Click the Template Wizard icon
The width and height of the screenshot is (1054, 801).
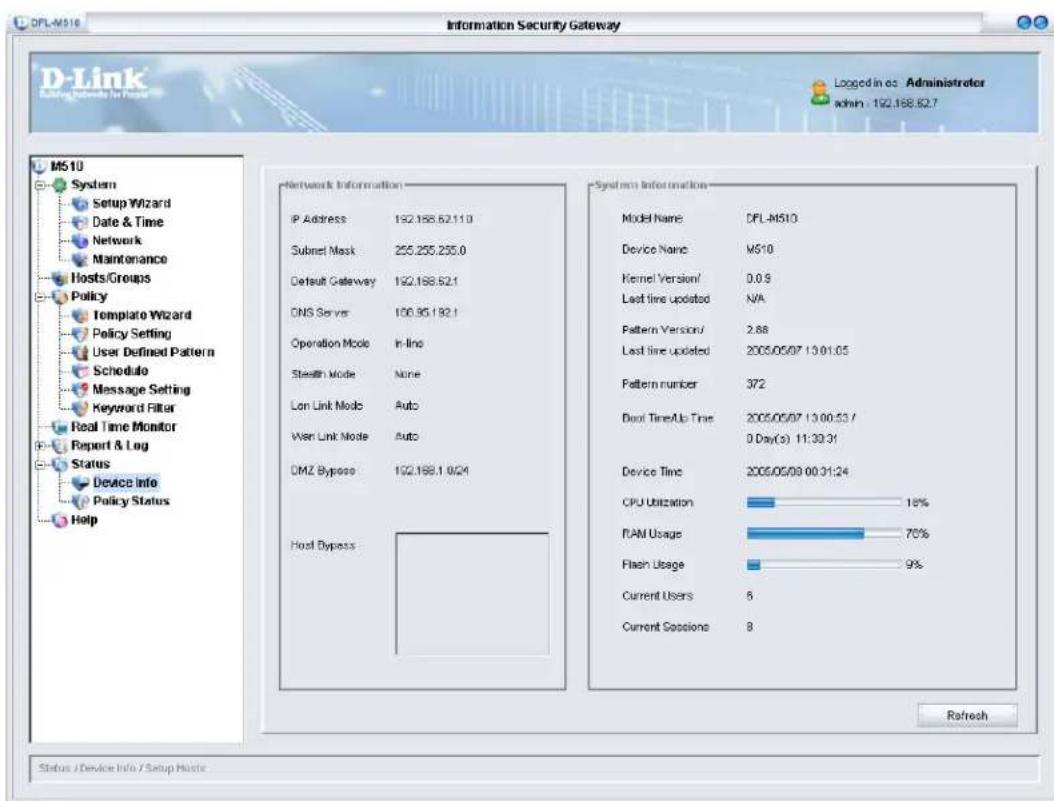[x=80, y=315]
